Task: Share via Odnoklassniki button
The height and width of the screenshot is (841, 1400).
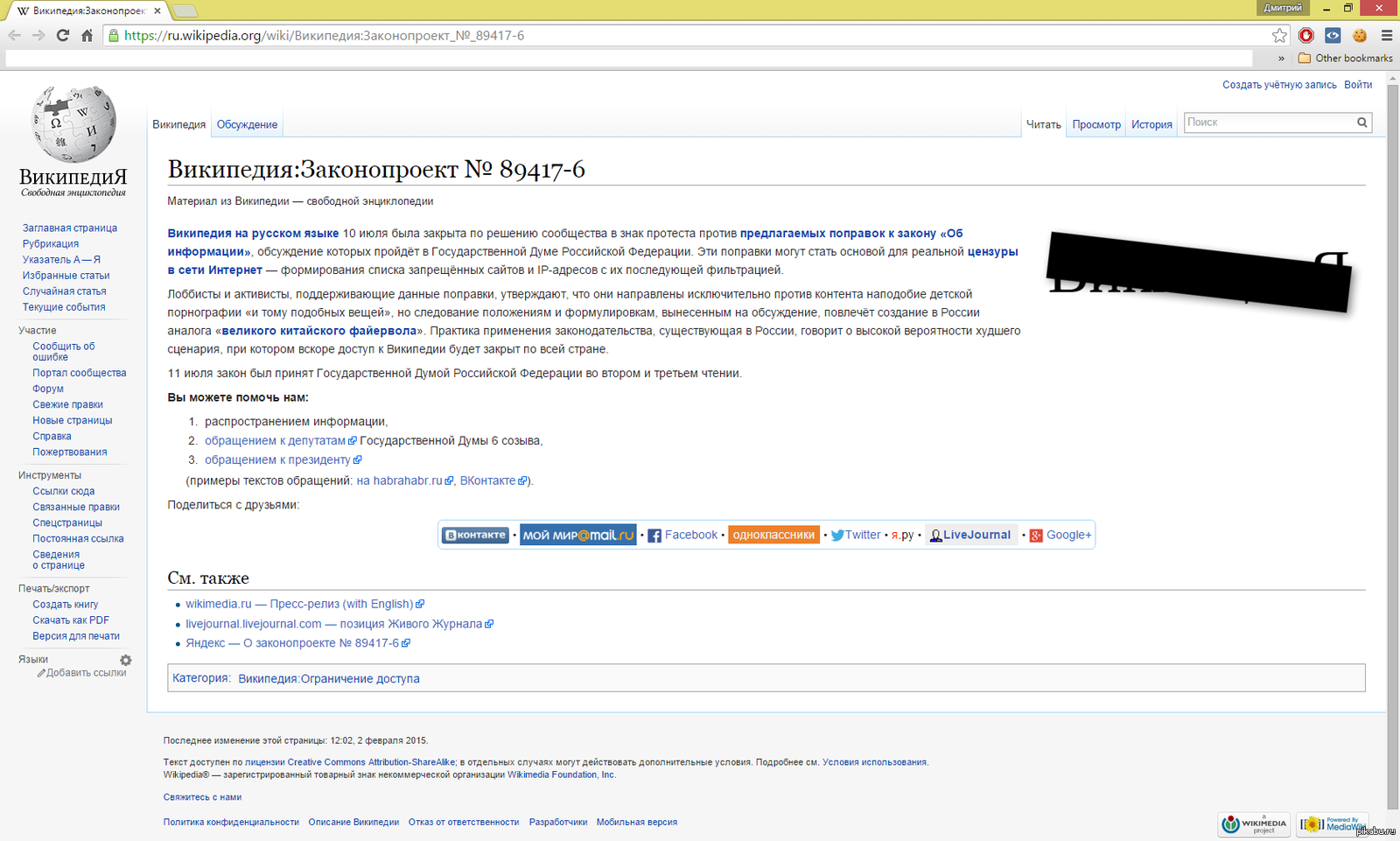Action: (773, 535)
